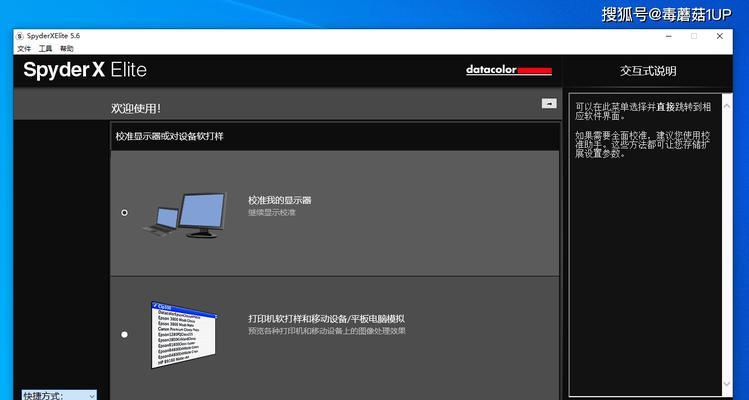
Task: Minimize the SpyderXElite window
Action: click(x=669, y=36)
